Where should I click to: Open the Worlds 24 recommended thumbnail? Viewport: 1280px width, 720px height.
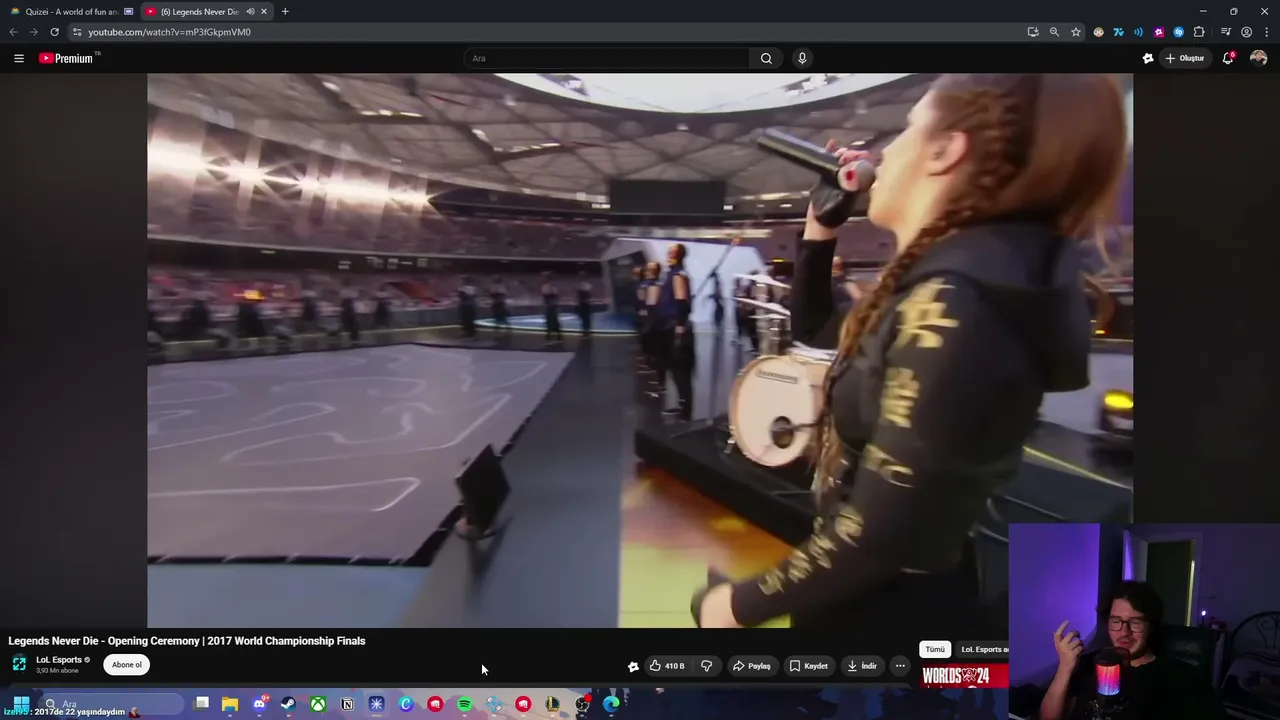964,676
